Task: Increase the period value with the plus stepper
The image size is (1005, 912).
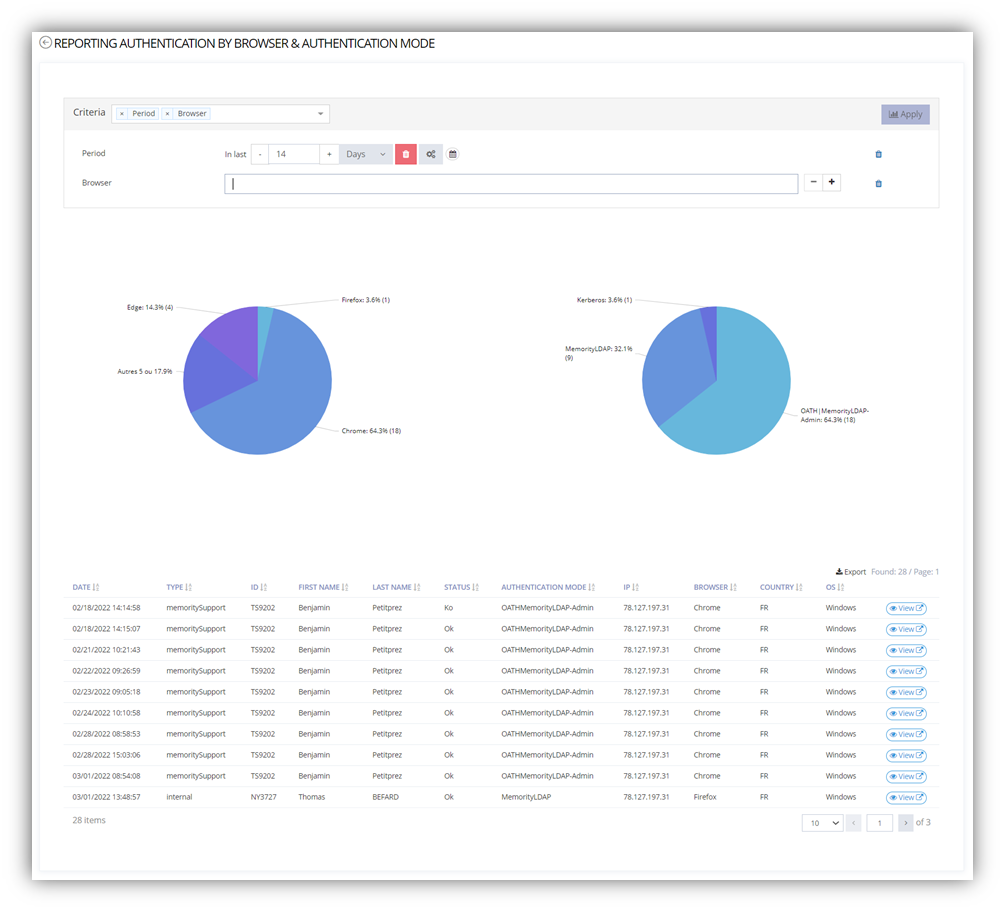Action: click(329, 154)
